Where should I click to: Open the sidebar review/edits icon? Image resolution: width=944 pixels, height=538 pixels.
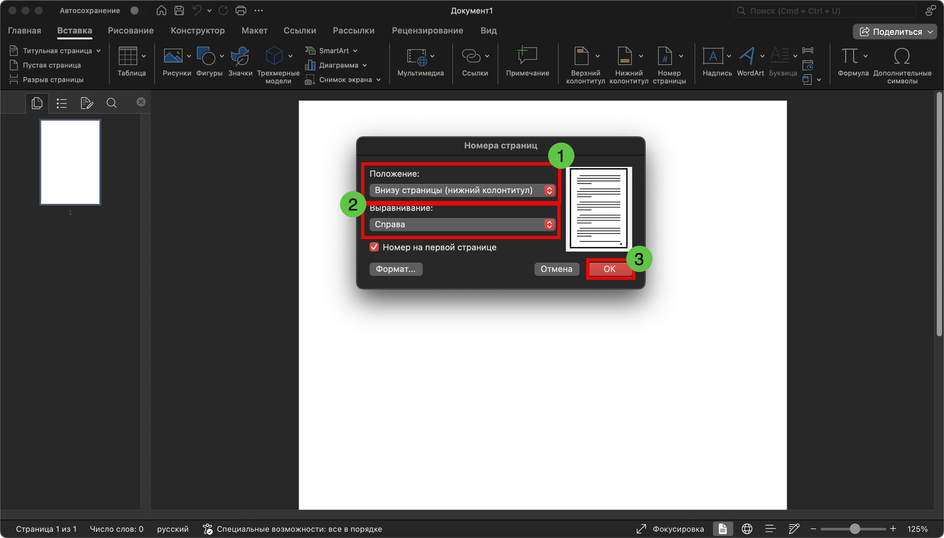[87, 103]
